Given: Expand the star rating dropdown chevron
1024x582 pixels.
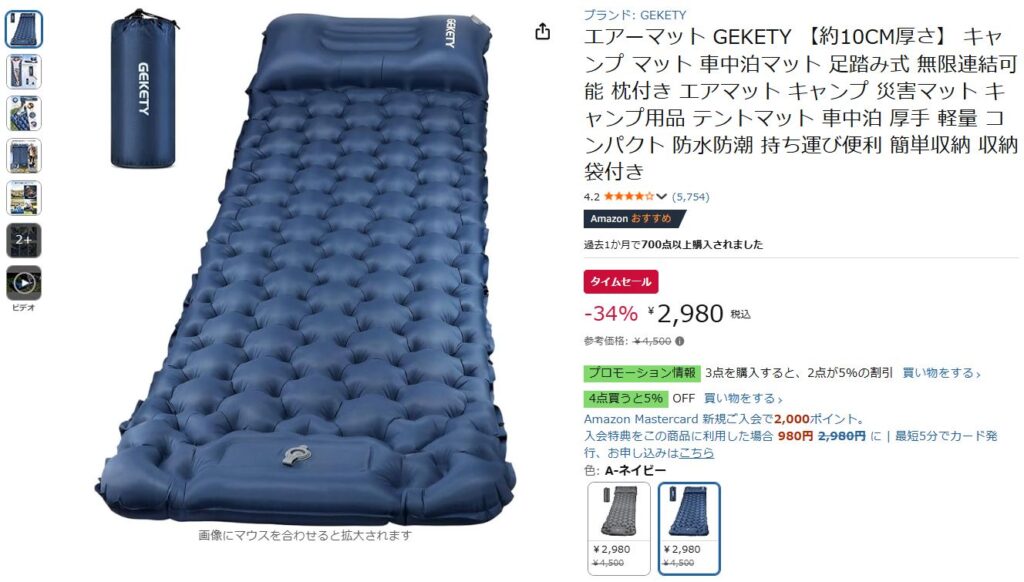Looking at the screenshot, I should click(662, 197).
